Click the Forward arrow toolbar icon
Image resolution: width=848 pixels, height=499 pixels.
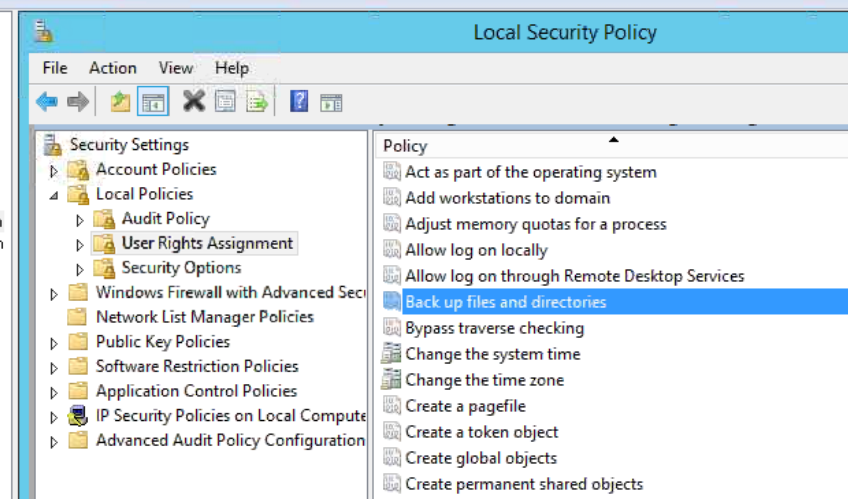(x=78, y=101)
